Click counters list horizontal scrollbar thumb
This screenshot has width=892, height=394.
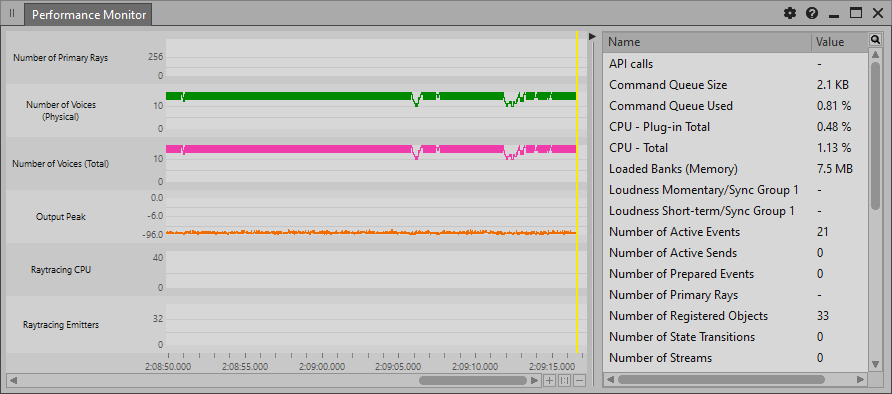pyautogui.click(x=721, y=379)
